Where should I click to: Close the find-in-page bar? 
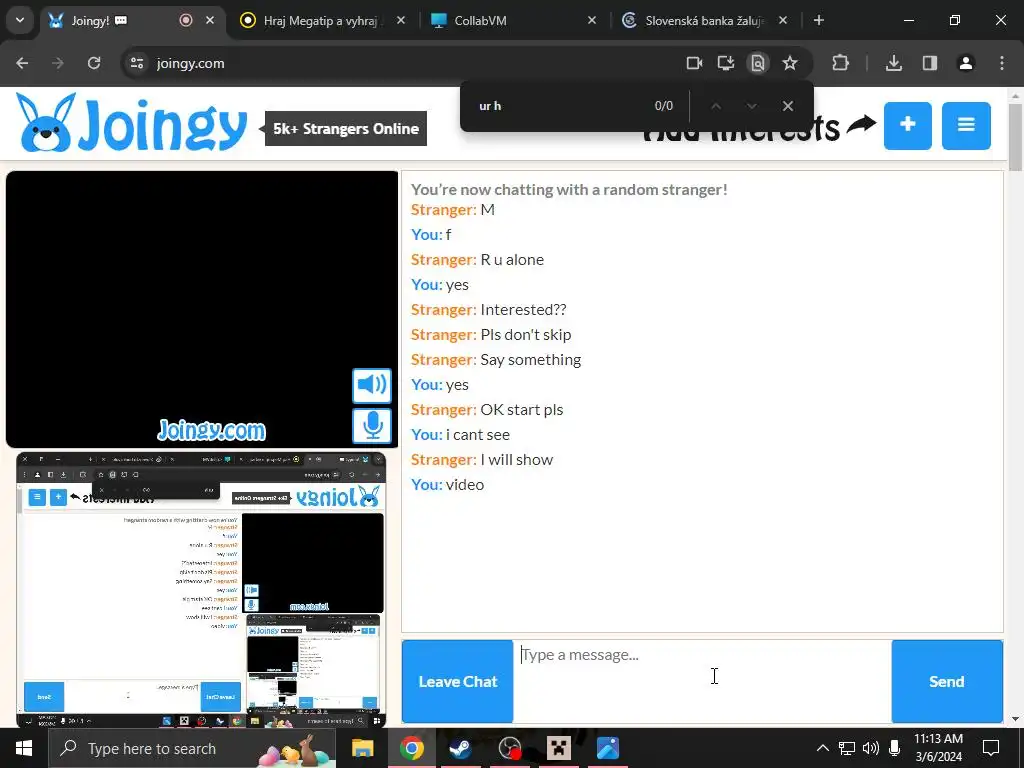788,106
